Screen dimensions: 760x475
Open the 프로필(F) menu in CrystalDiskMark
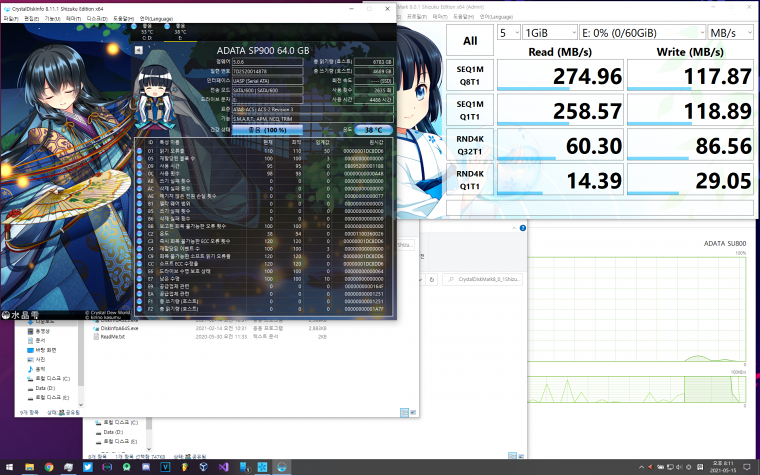click(x=416, y=16)
